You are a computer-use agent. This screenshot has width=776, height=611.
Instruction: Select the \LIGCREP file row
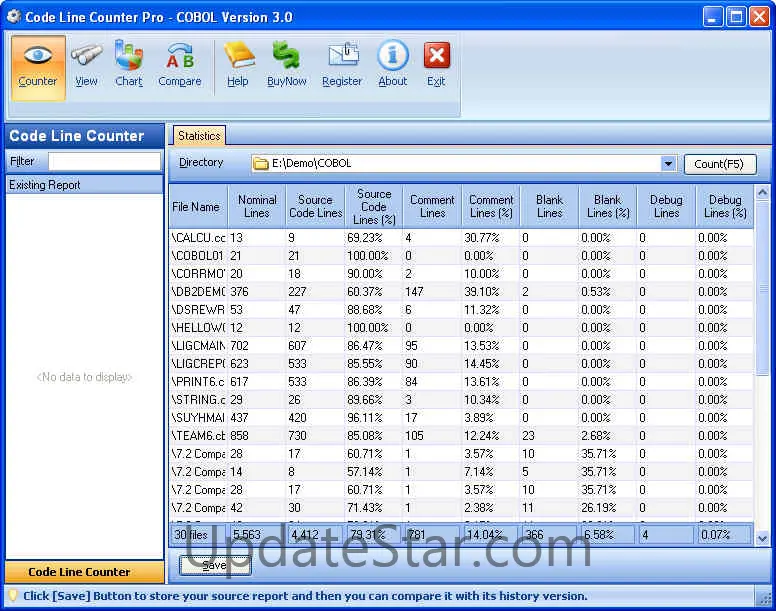(461, 364)
